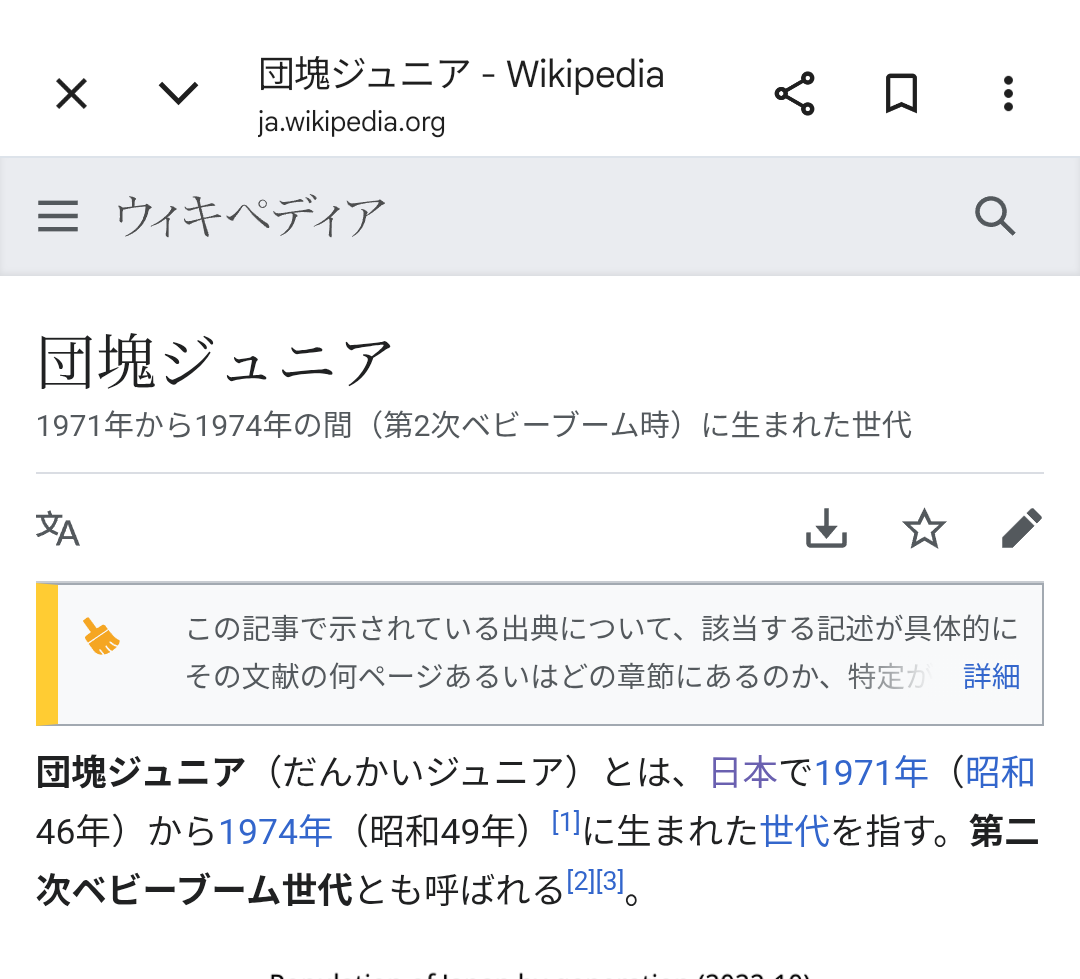Edit the article with pencil icon

1021,529
